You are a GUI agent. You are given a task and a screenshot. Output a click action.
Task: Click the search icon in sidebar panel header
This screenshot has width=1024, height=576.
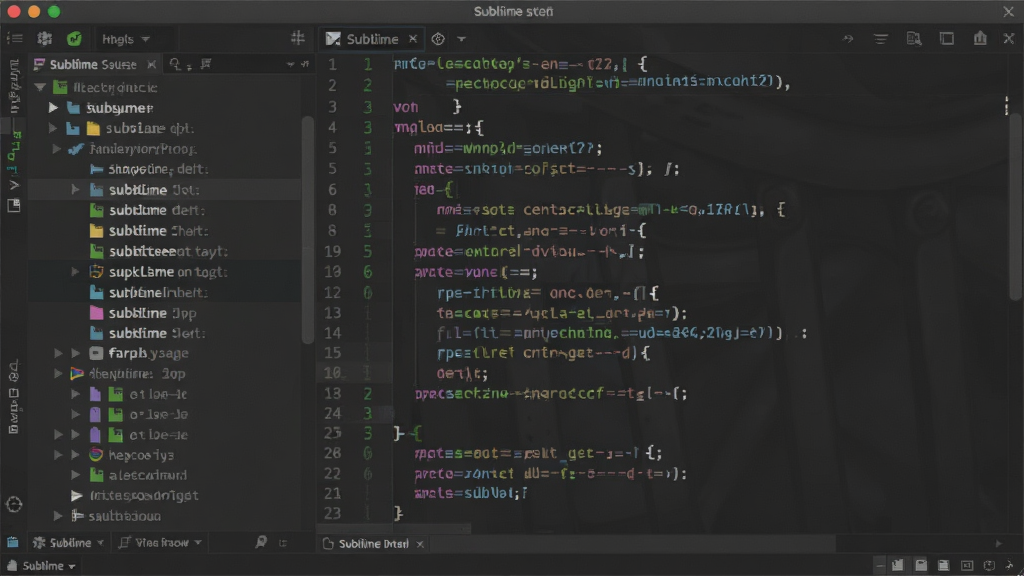tap(175, 64)
